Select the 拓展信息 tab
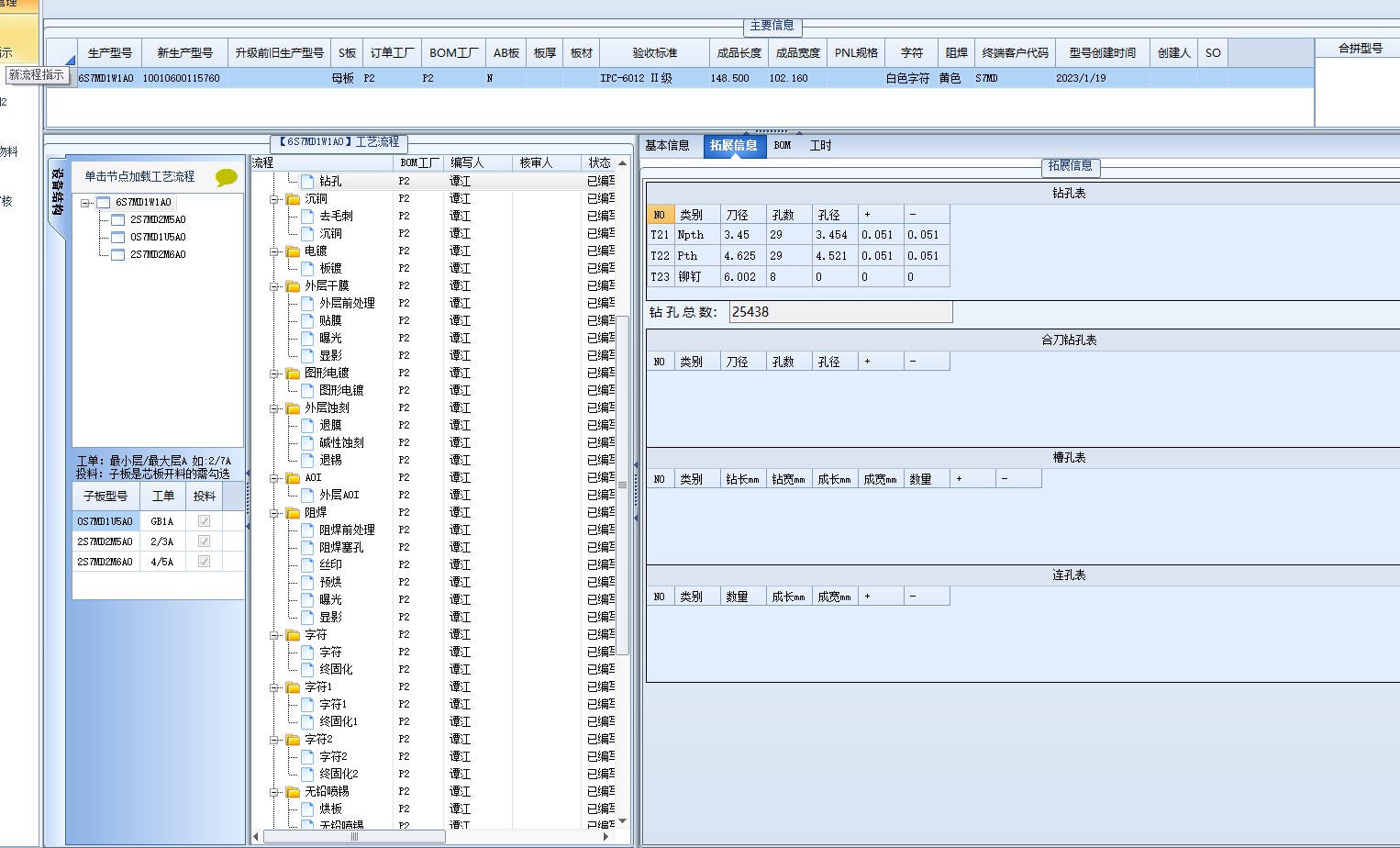The image size is (1400, 848). 734,146
